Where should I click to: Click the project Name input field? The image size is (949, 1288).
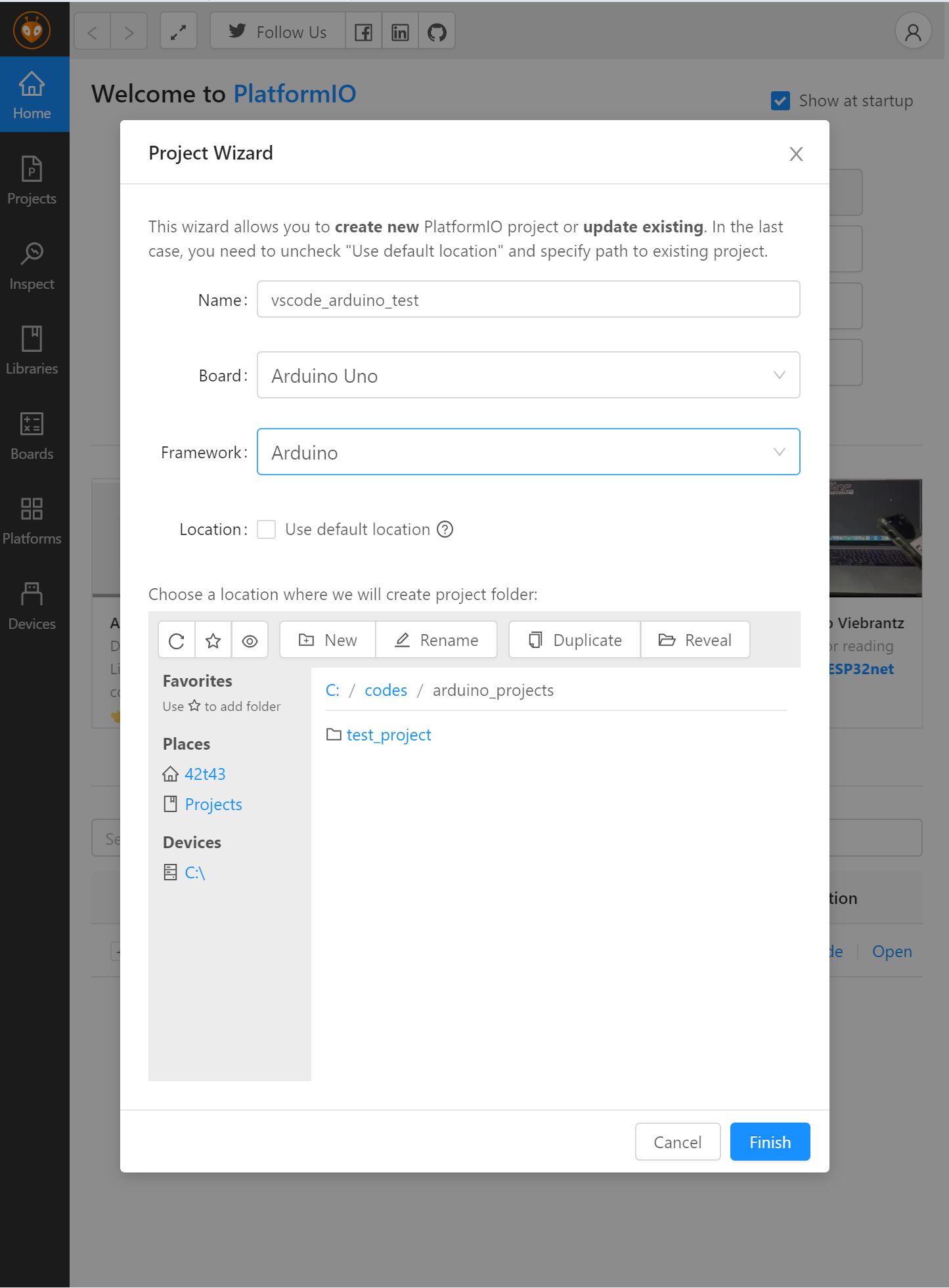tap(528, 299)
